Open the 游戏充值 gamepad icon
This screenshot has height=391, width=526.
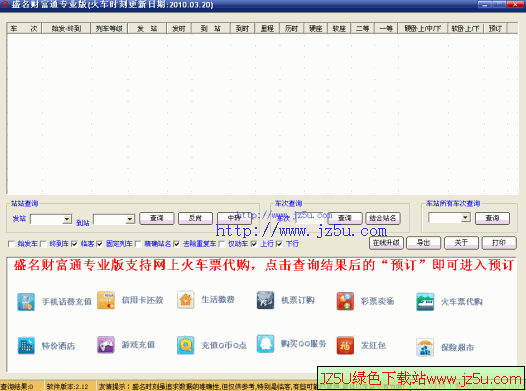[x=106, y=345]
